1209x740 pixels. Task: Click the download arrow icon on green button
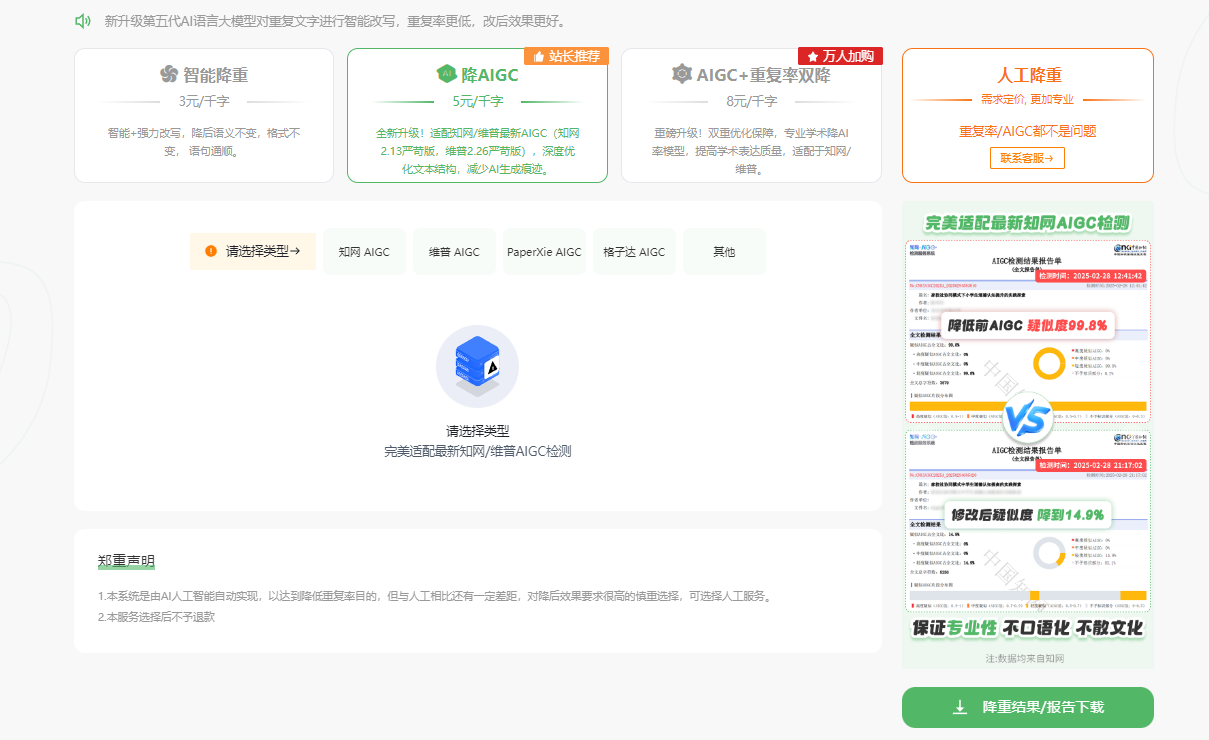pyautogui.click(x=960, y=707)
